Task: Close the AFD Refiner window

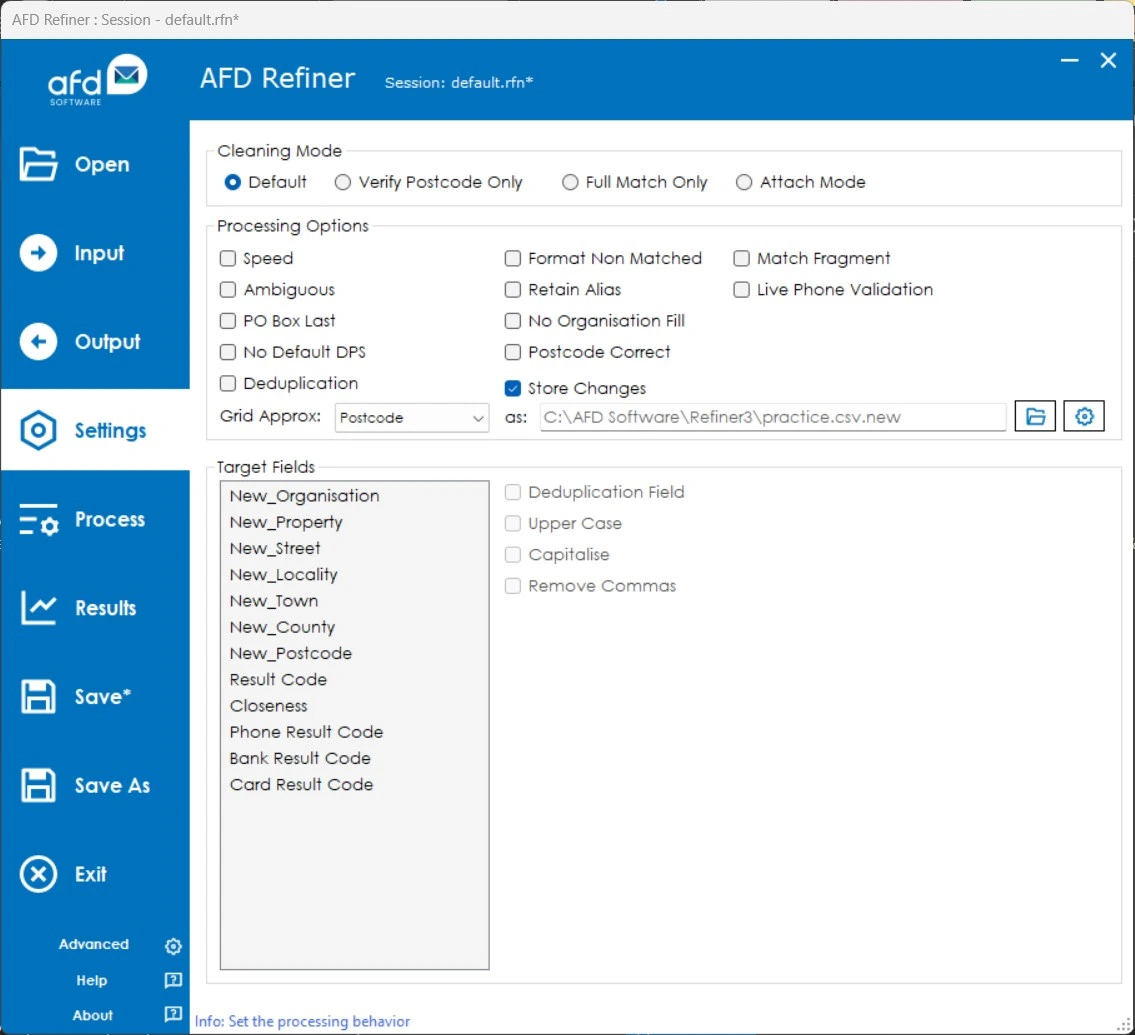Action: point(1108,61)
